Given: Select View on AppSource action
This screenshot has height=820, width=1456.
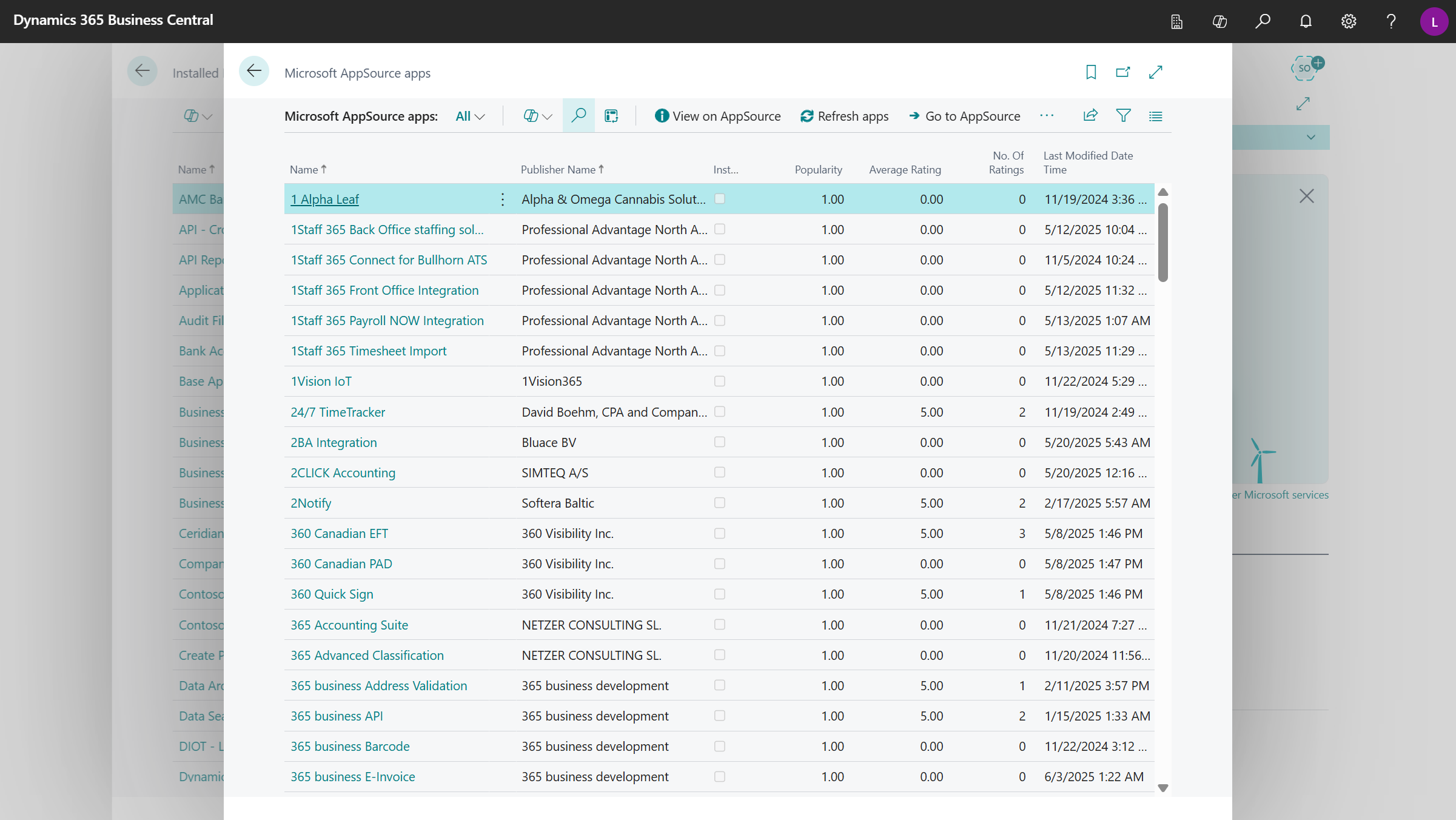Looking at the screenshot, I should point(717,116).
